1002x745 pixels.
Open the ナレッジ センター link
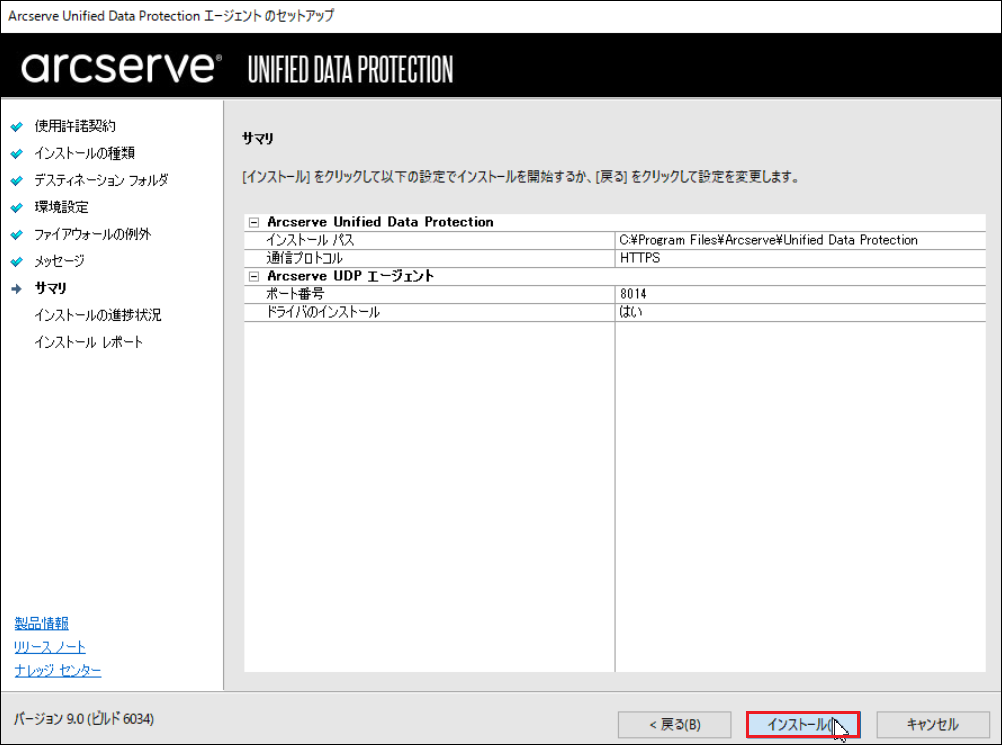pos(58,670)
